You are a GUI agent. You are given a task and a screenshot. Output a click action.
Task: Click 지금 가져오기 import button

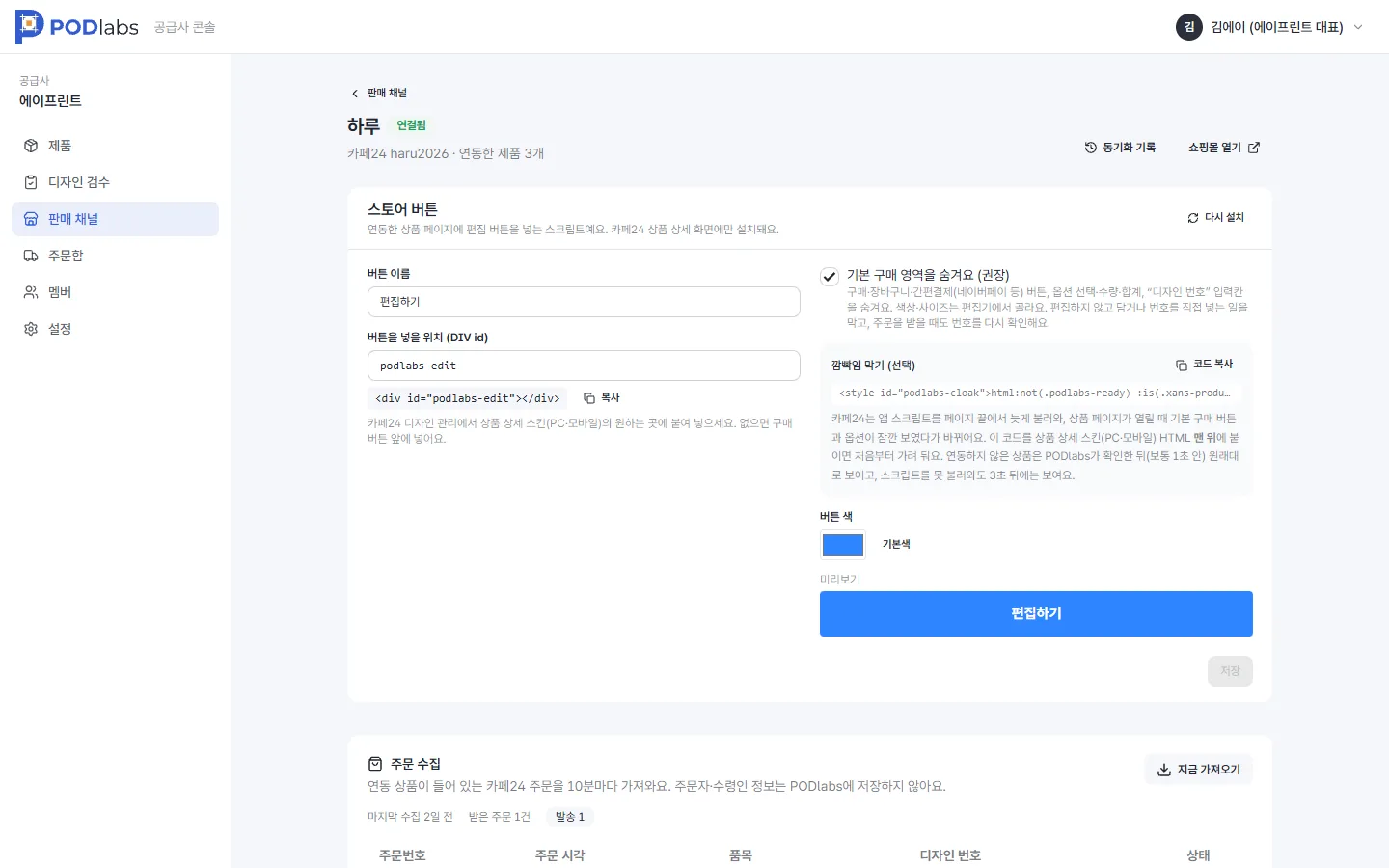tap(1199, 770)
